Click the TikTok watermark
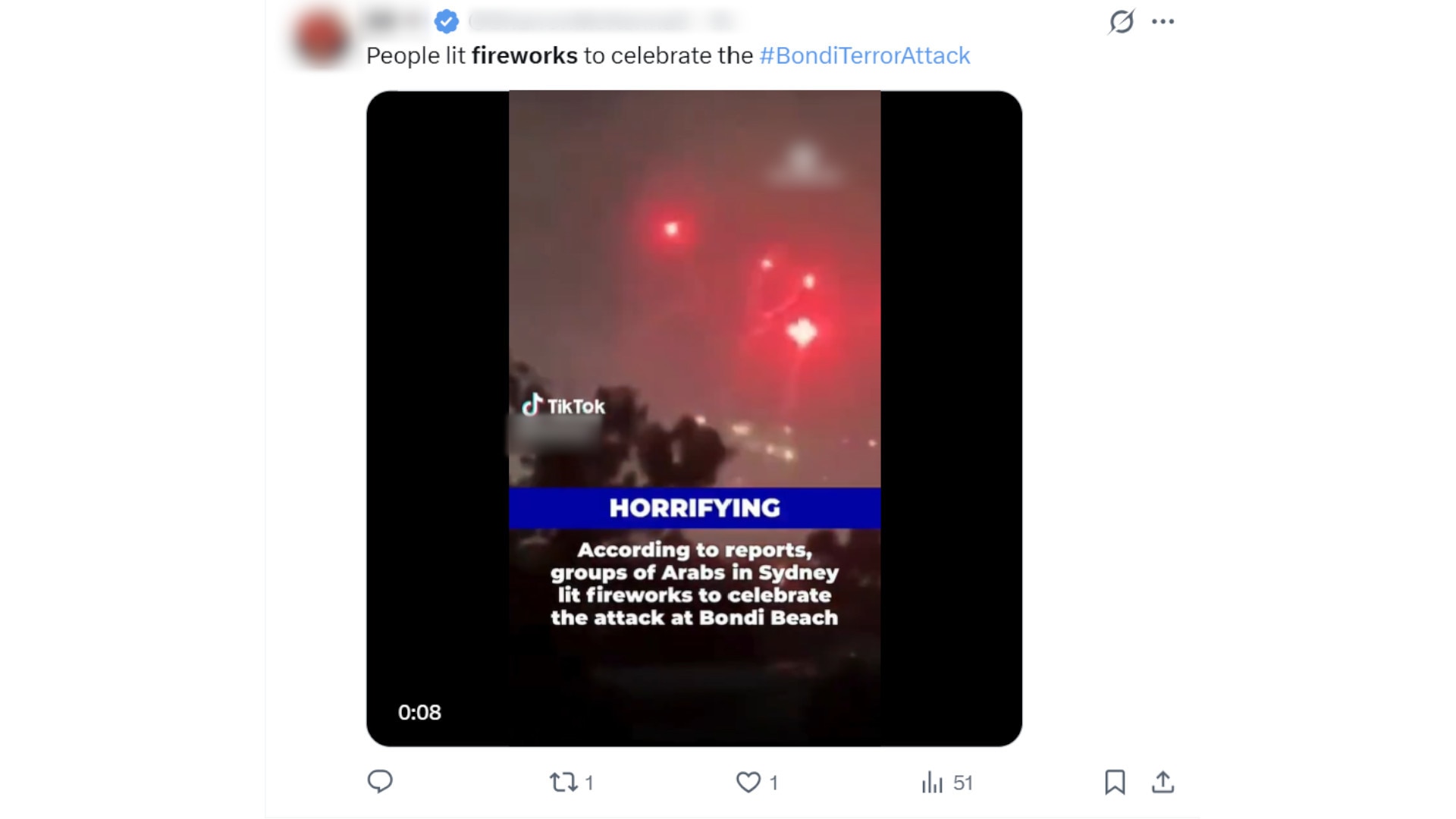The height and width of the screenshot is (819, 1456). coord(561,406)
